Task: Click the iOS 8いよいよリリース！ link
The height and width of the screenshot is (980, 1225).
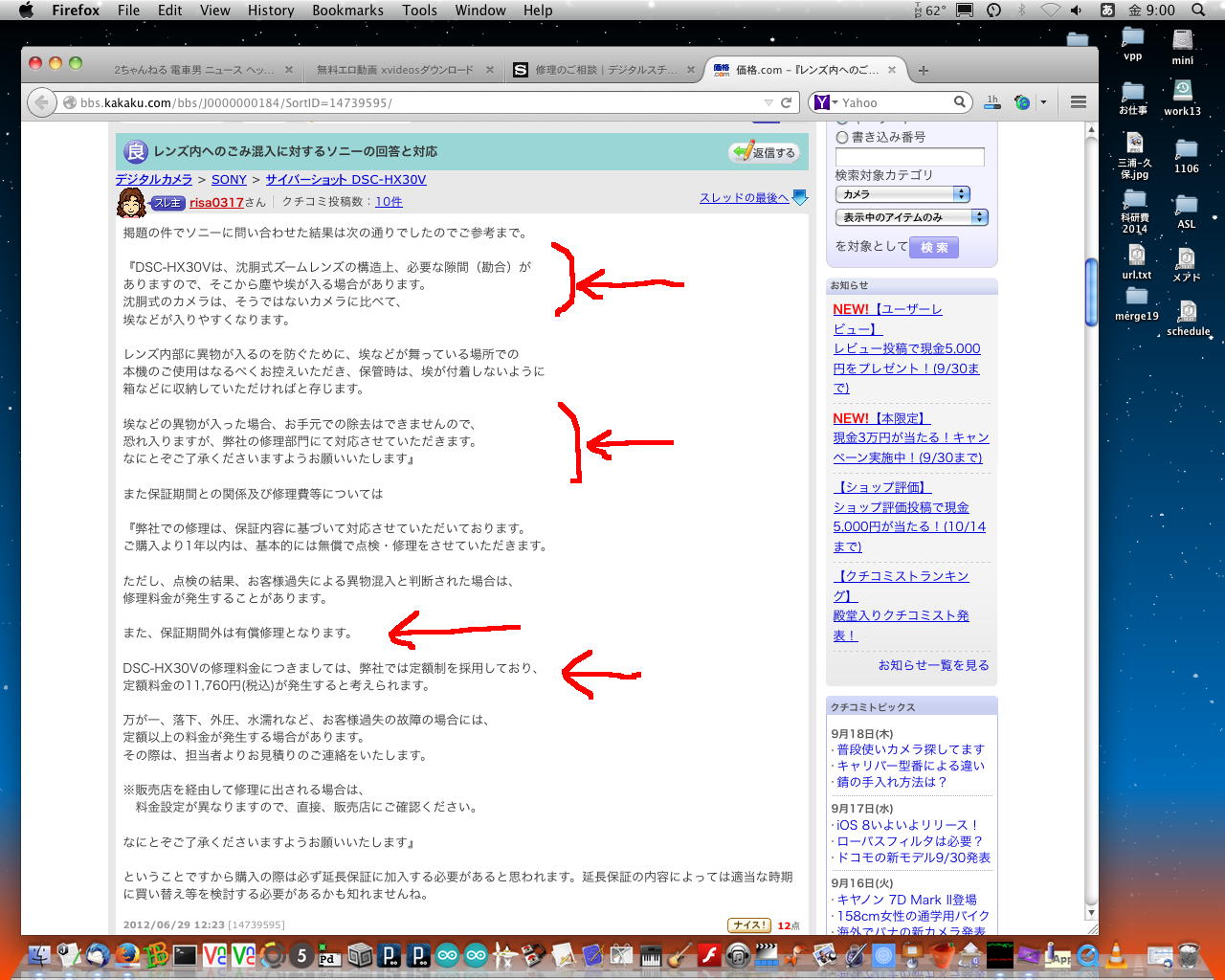Action: tap(907, 825)
